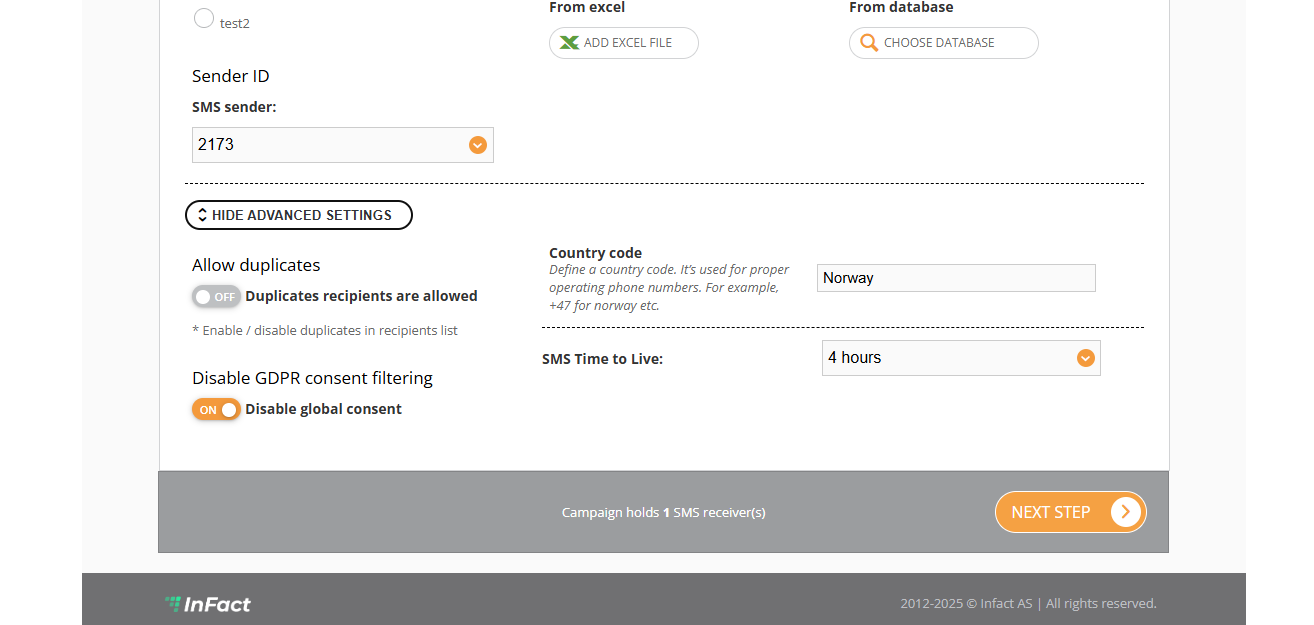Collapse advanced settings with Hide Advanced Settings
1314x625 pixels.
301,215
